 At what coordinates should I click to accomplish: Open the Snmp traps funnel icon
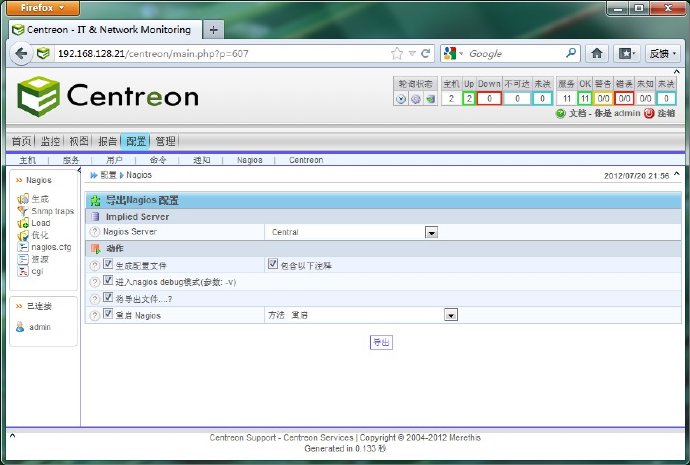[x=23, y=211]
